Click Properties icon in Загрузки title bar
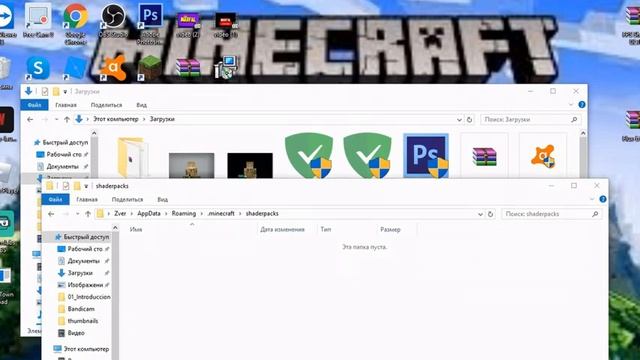640x360 pixels. tap(44, 91)
